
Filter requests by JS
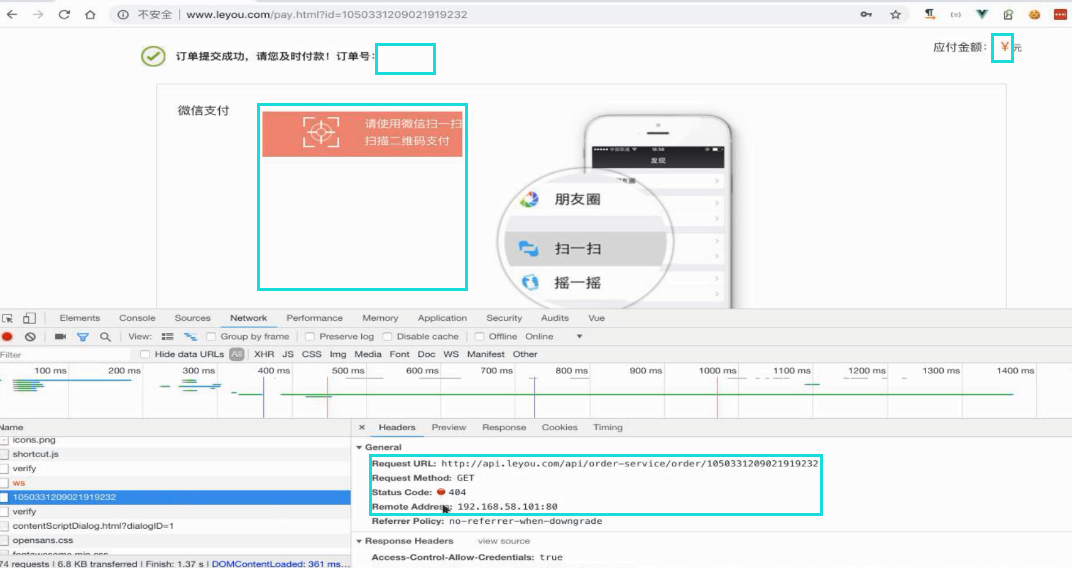click(288, 354)
